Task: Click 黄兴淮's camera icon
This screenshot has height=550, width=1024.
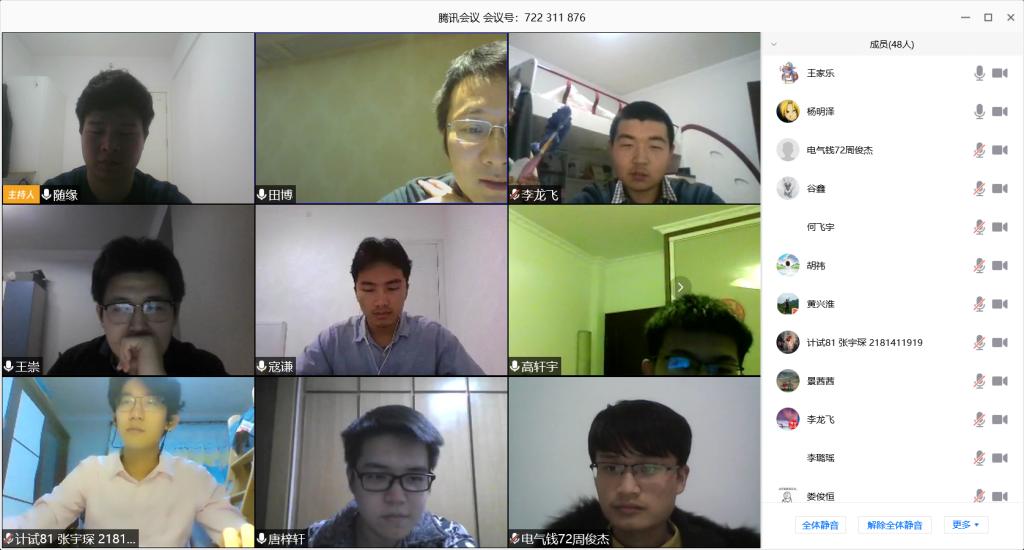Action: coord(1000,304)
